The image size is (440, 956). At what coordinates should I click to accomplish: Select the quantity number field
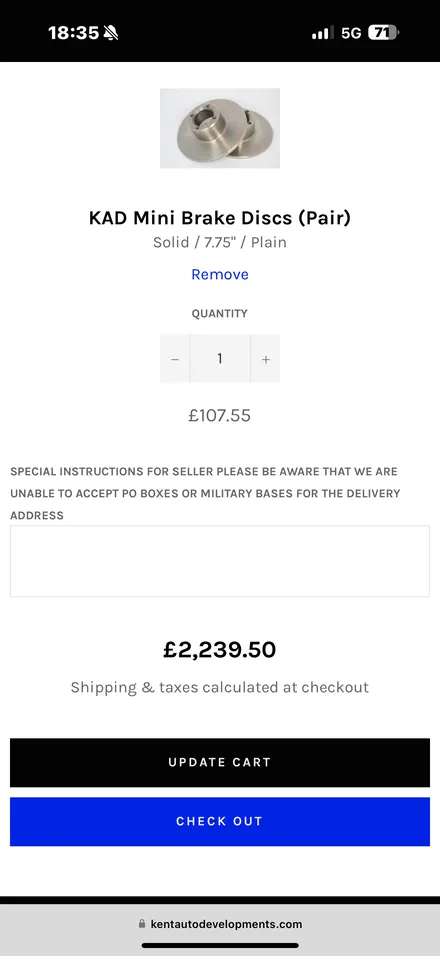220,358
